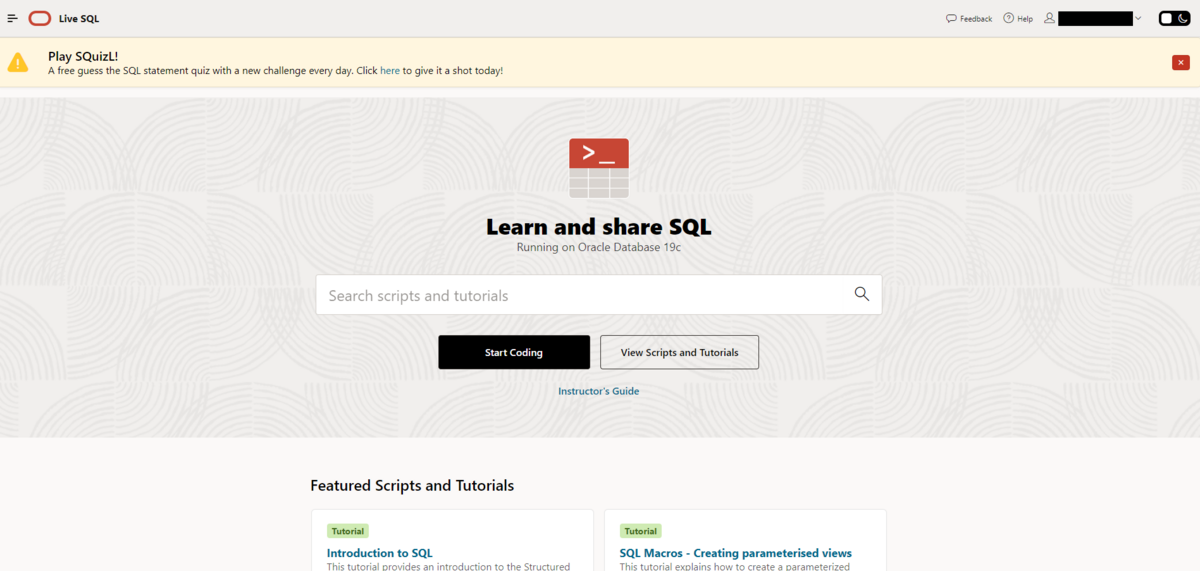Switch to dark mode with moon icon
Viewport: 1200px width, 571px height.
coord(1183,18)
